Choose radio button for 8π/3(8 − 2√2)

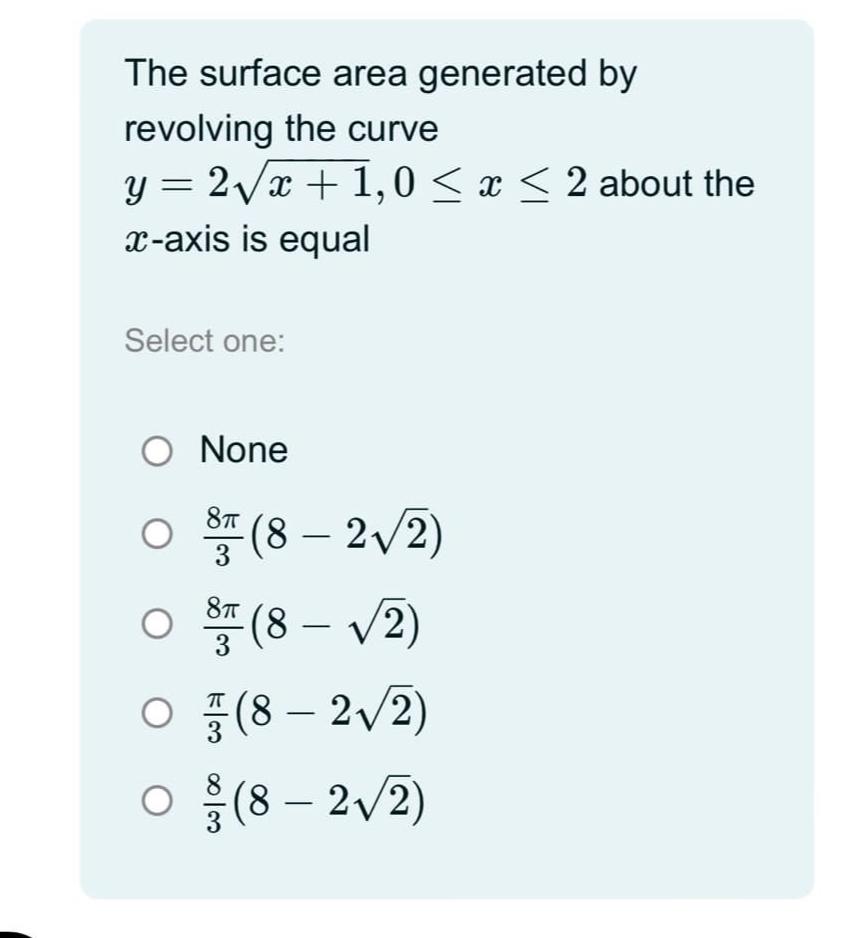coord(159,535)
